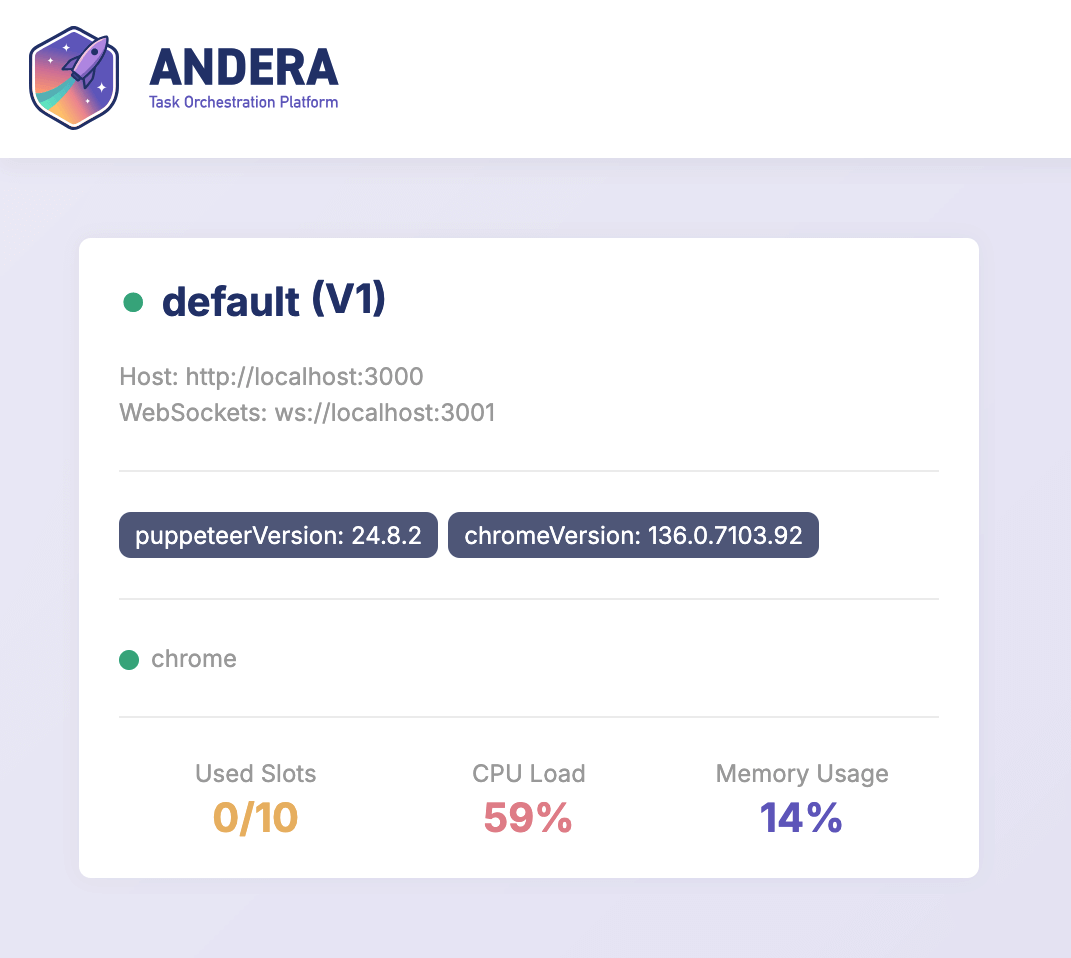This screenshot has height=958, width=1071.
Task: Click the chromeVersion 136.0.7103.92 badge
Action: click(x=633, y=535)
